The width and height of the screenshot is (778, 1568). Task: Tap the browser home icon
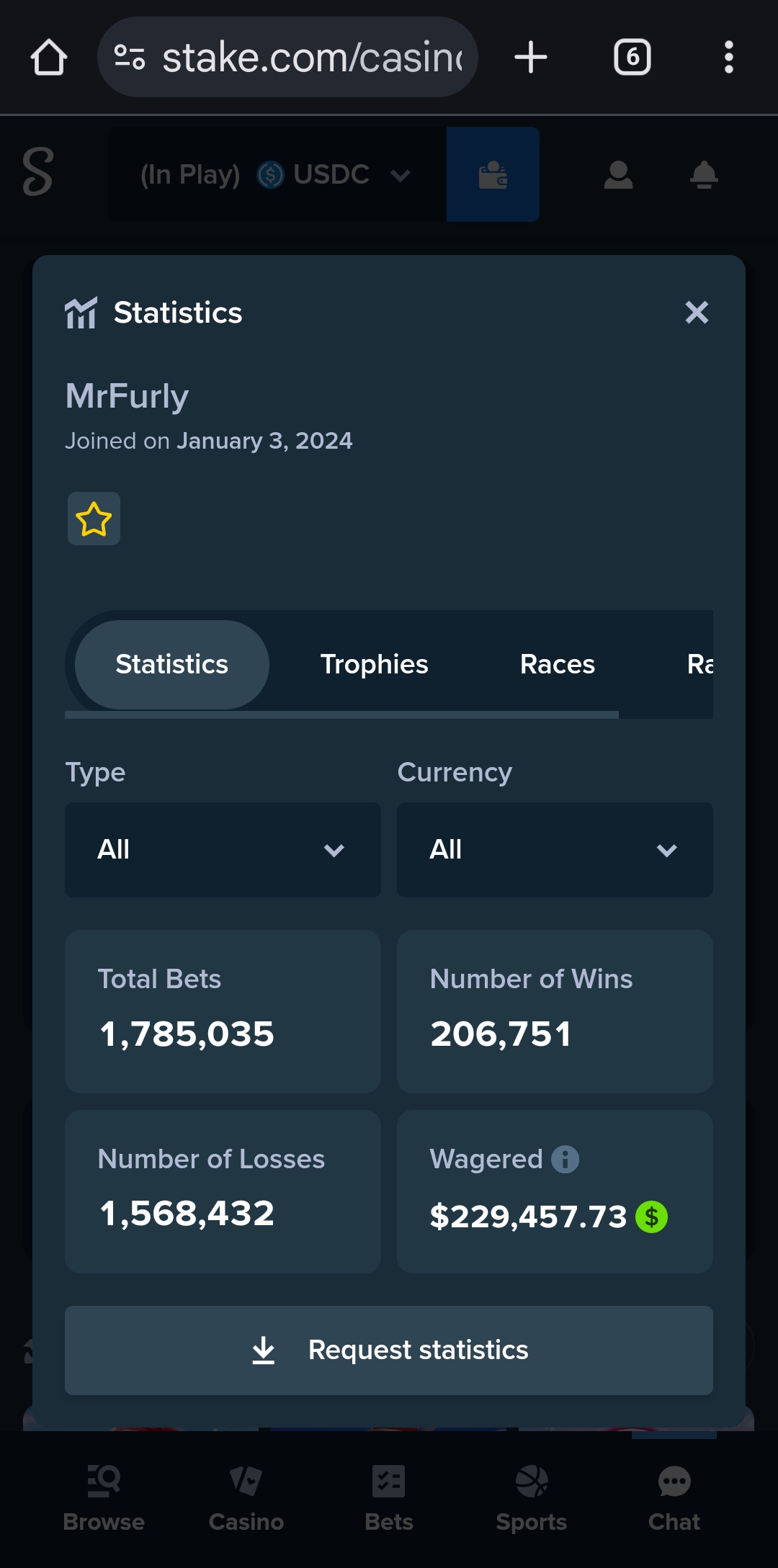[x=49, y=58]
